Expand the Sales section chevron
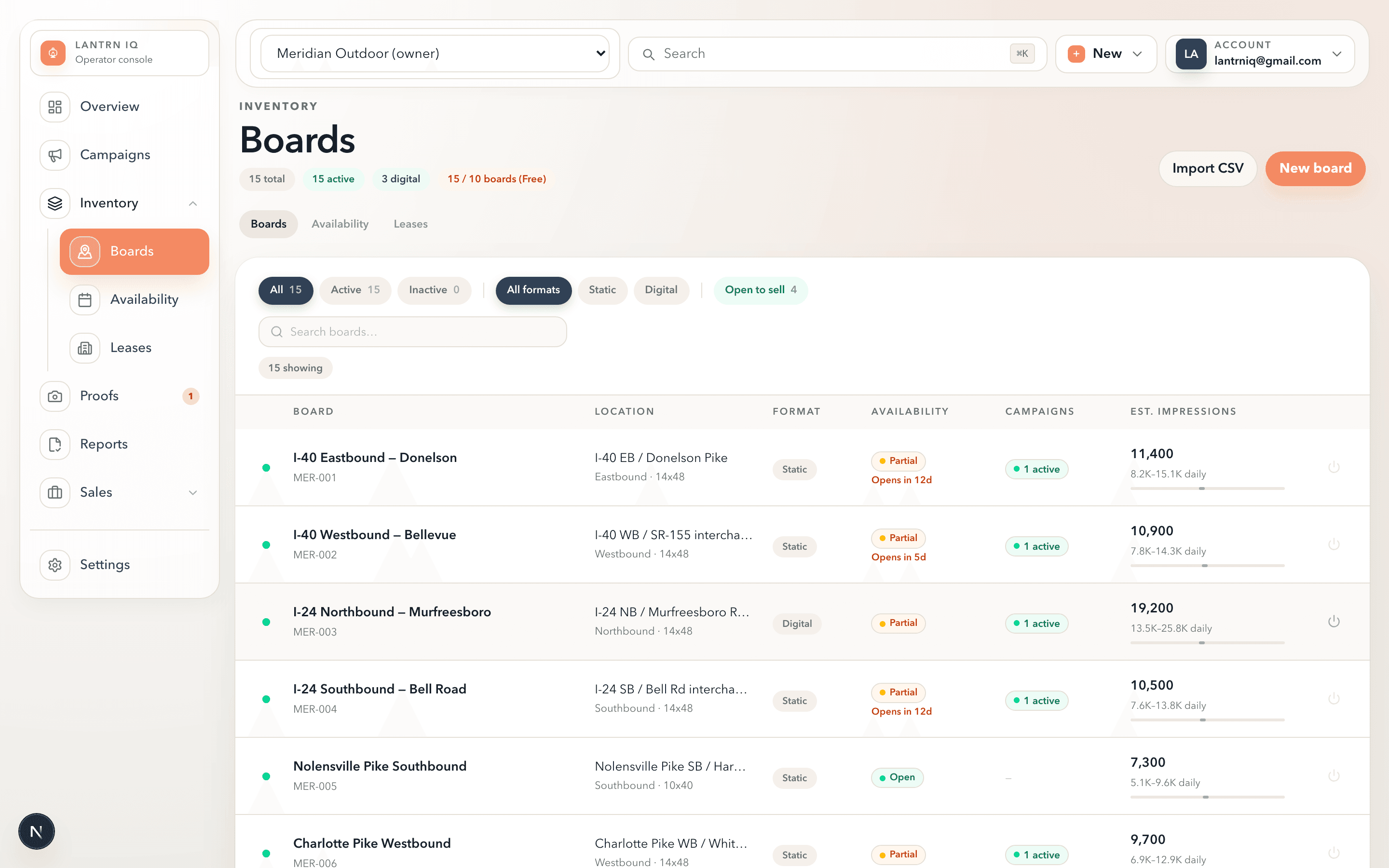 (193, 492)
